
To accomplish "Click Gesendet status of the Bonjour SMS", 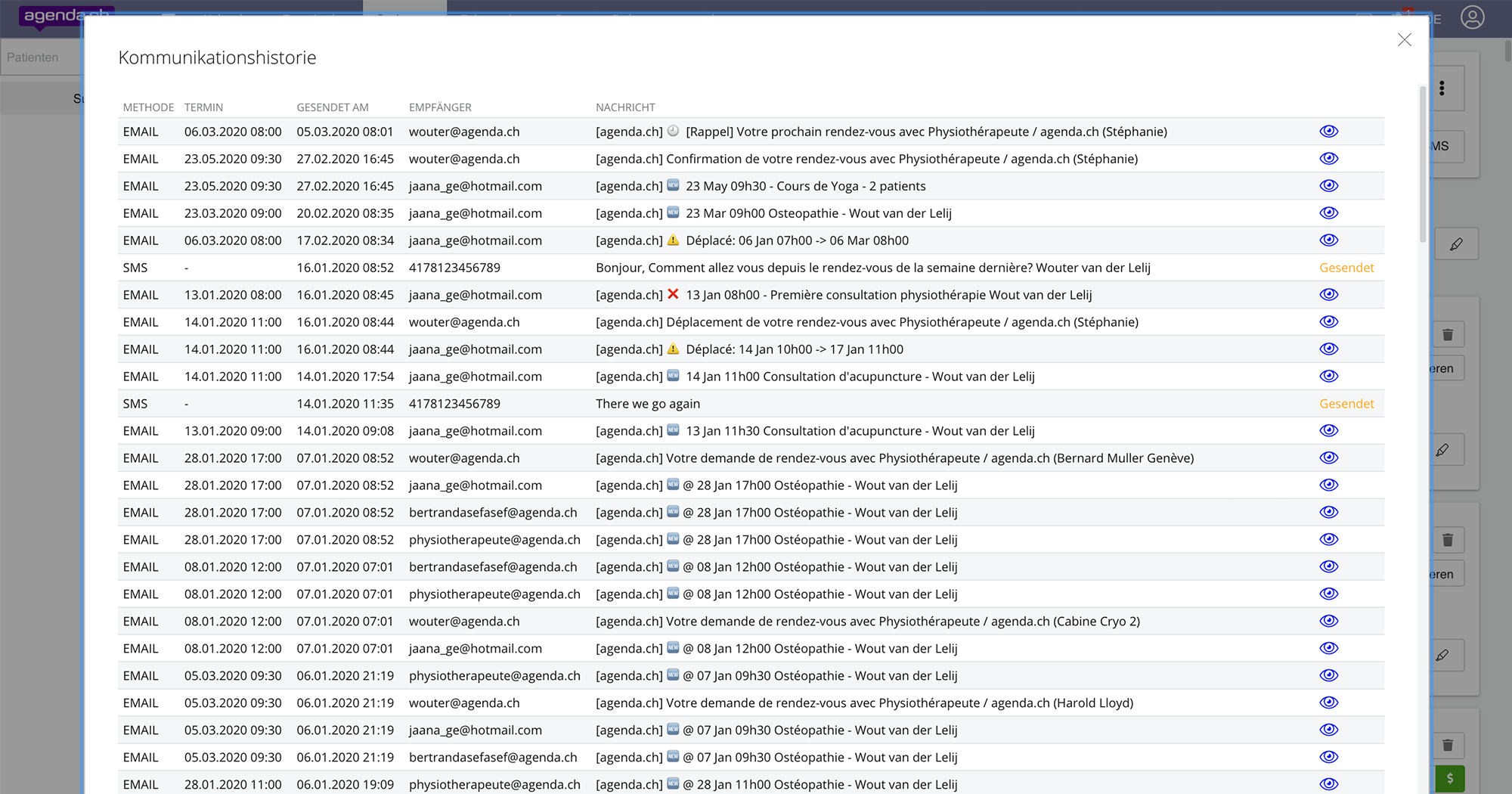I will [x=1346, y=268].
